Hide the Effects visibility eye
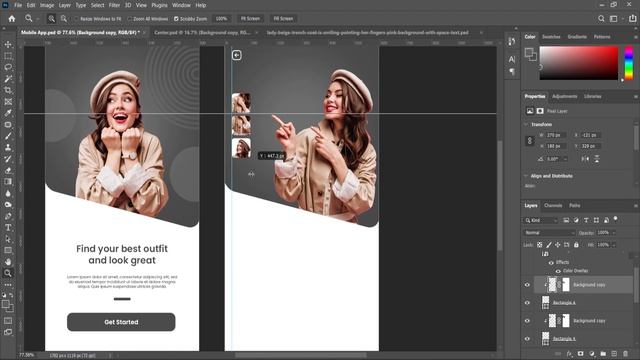This screenshot has width=640, height=360. click(x=551, y=262)
